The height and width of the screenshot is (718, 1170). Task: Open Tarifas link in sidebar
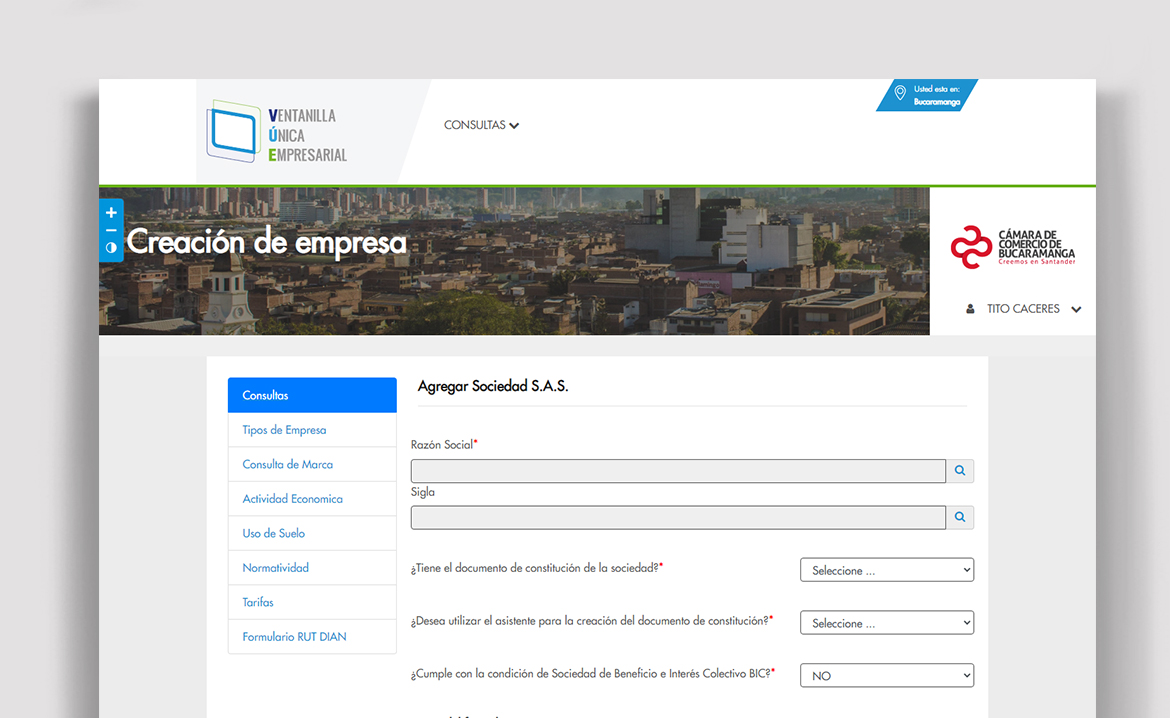point(312,602)
